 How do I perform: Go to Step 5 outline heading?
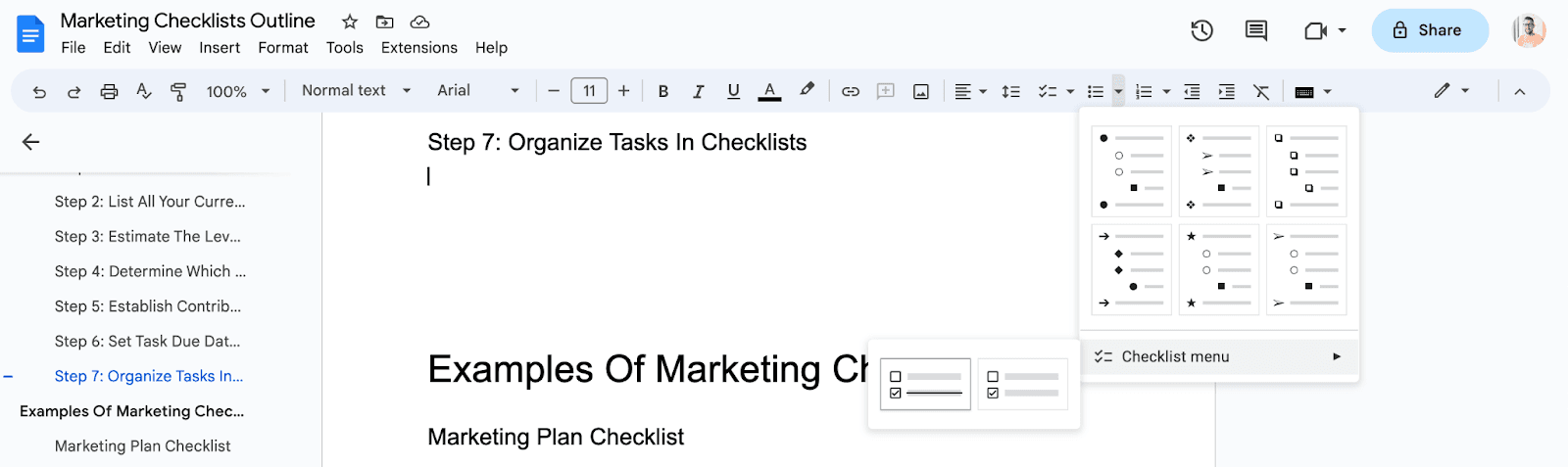click(148, 306)
